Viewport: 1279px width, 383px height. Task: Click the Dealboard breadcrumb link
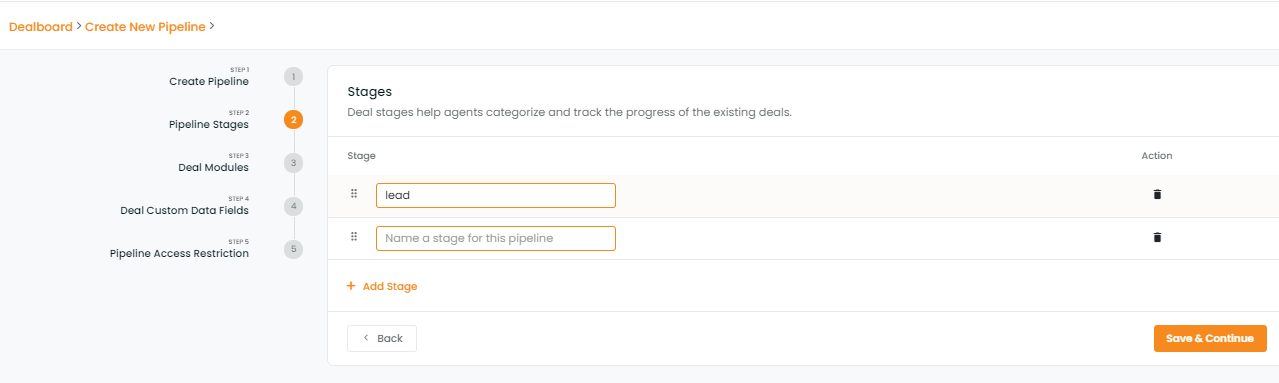pos(40,27)
